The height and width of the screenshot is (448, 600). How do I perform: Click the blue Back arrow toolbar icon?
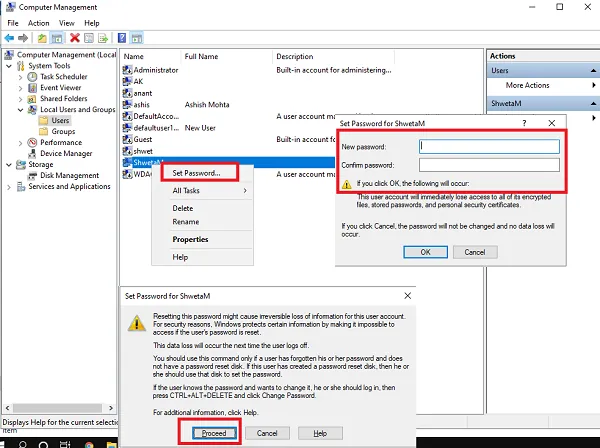(9, 38)
